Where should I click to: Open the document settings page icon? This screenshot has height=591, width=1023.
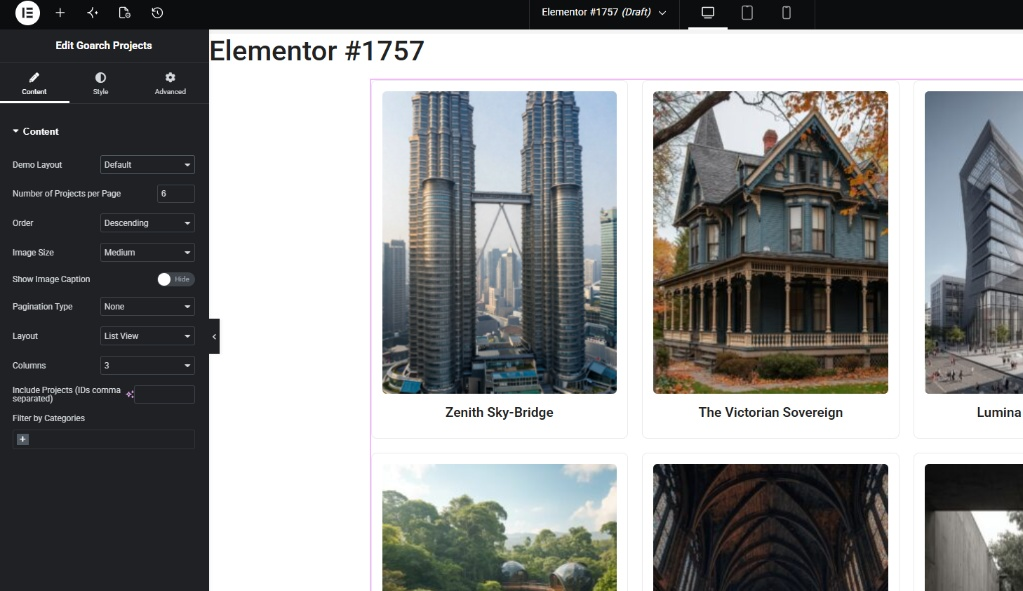125,12
